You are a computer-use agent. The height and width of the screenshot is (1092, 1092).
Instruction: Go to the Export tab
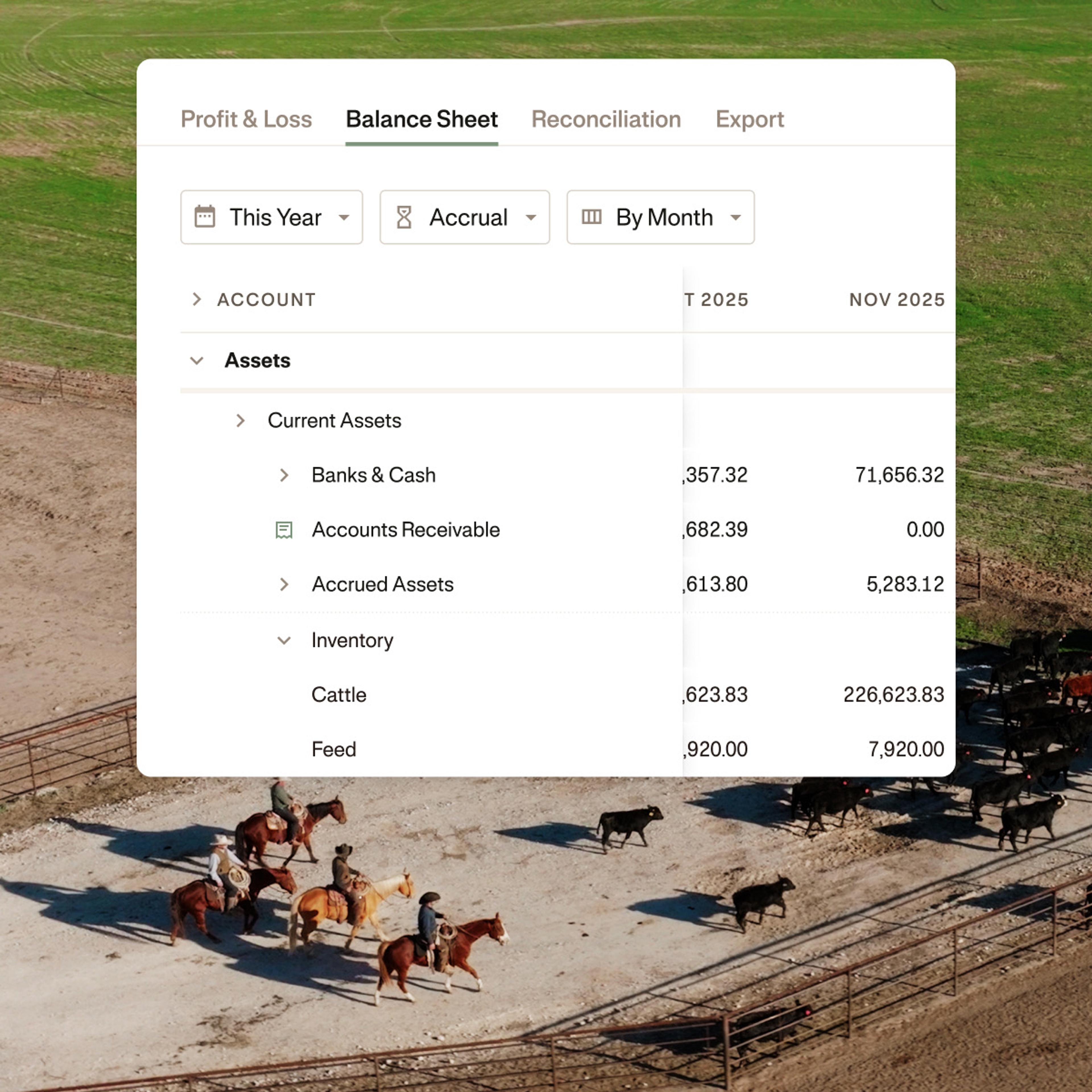(x=750, y=119)
